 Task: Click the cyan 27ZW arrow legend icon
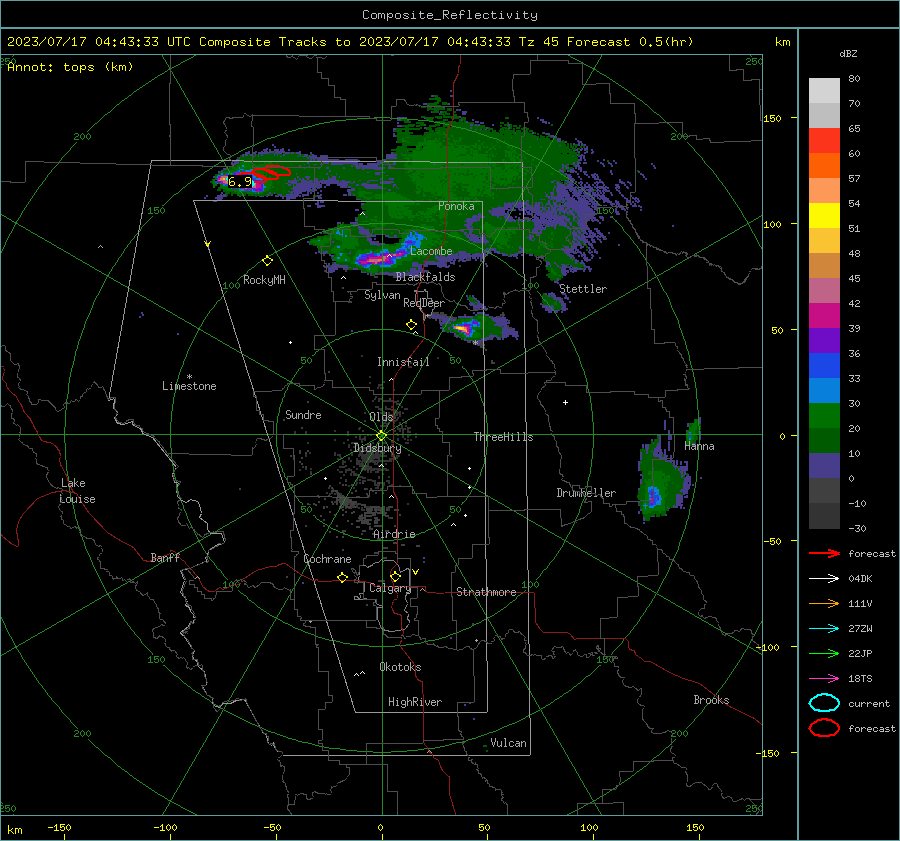[x=824, y=628]
